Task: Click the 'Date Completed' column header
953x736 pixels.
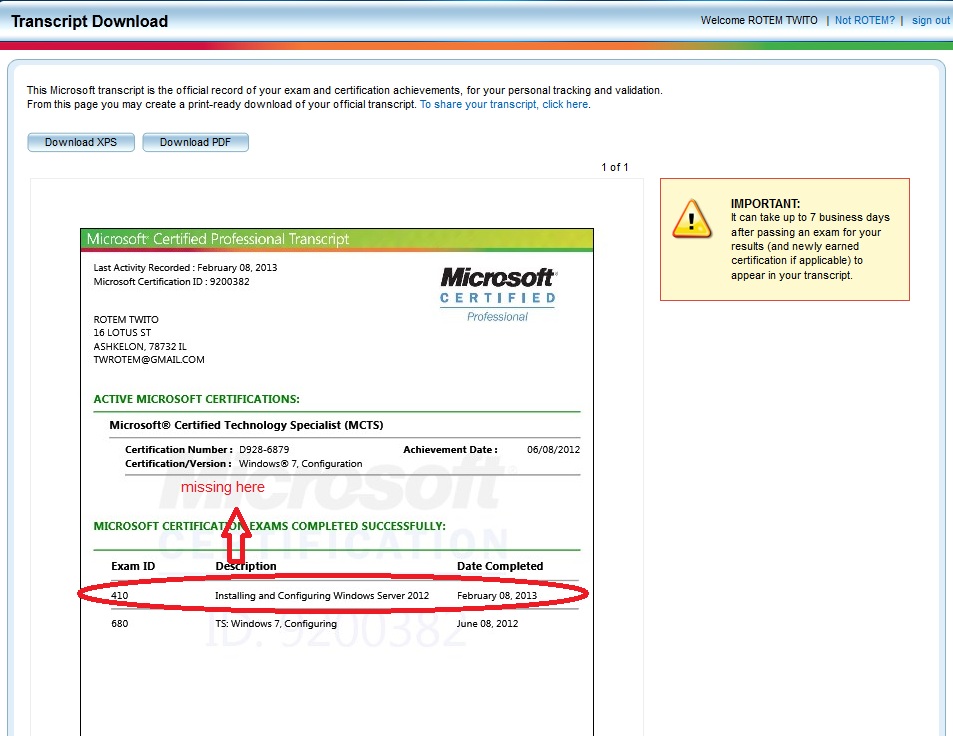Action: pyautogui.click(x=500, y=566)
